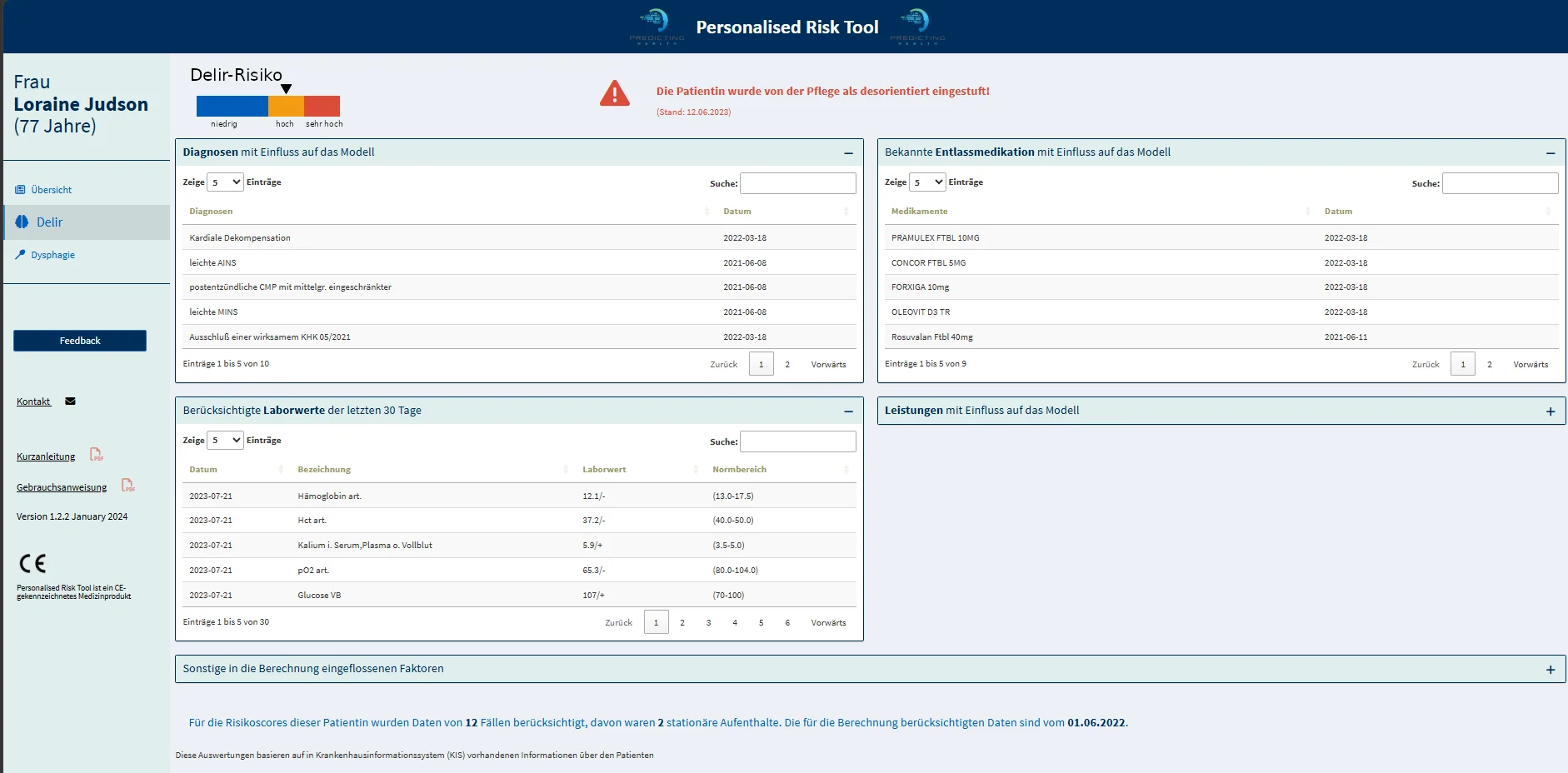Viewport: 1568px width, 773px height.
Task: Focus the Laborwerte search field
Action: tap(798, 441)
